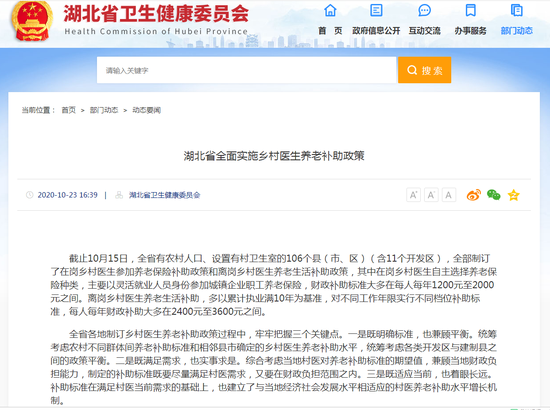Click the article title 湖北省全面实施乡村医生养老补助政策

tap(274, 156)
